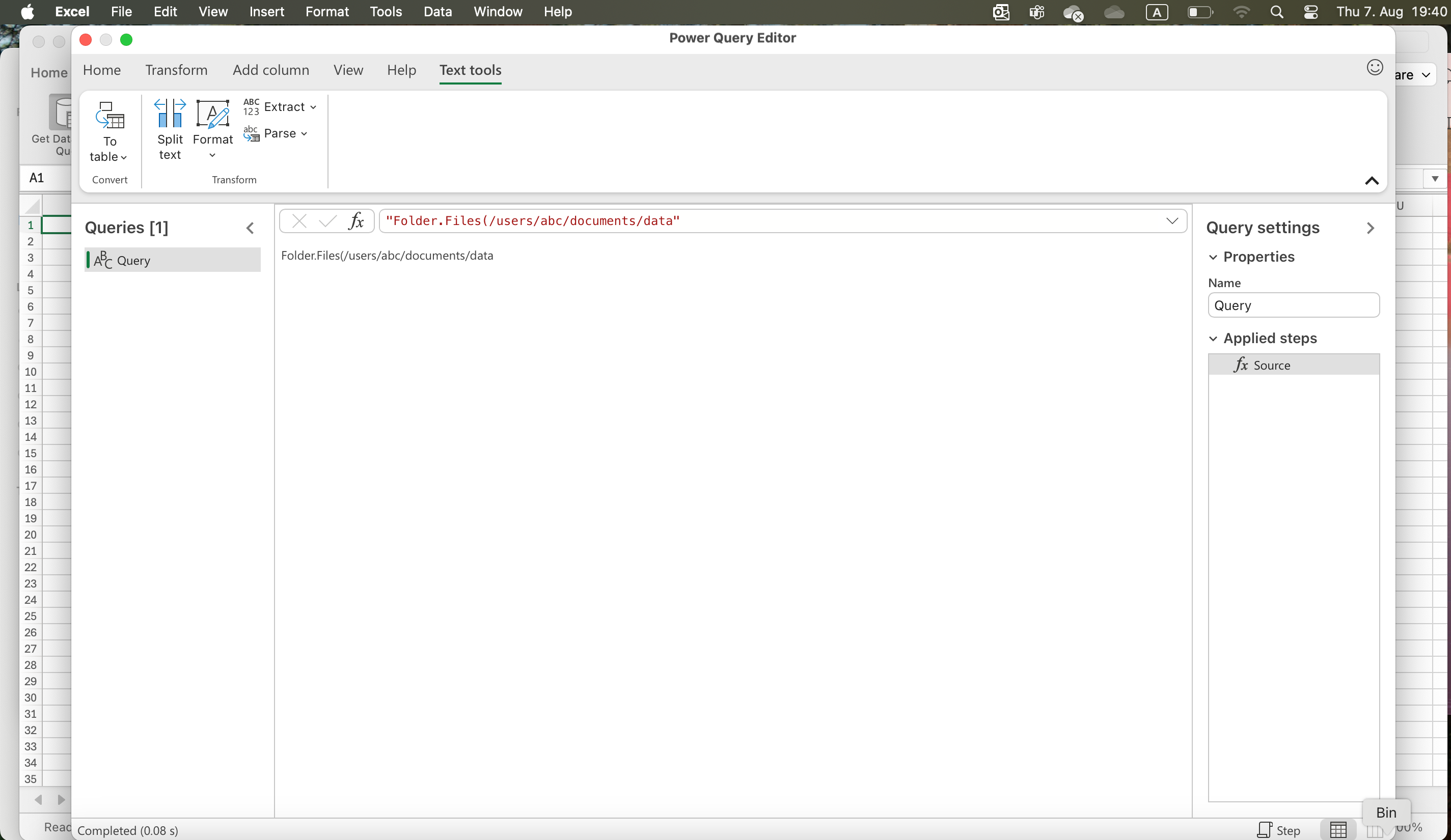Click the Split text tool
This screenshot has height=840, width=1451.
[170, 129]
